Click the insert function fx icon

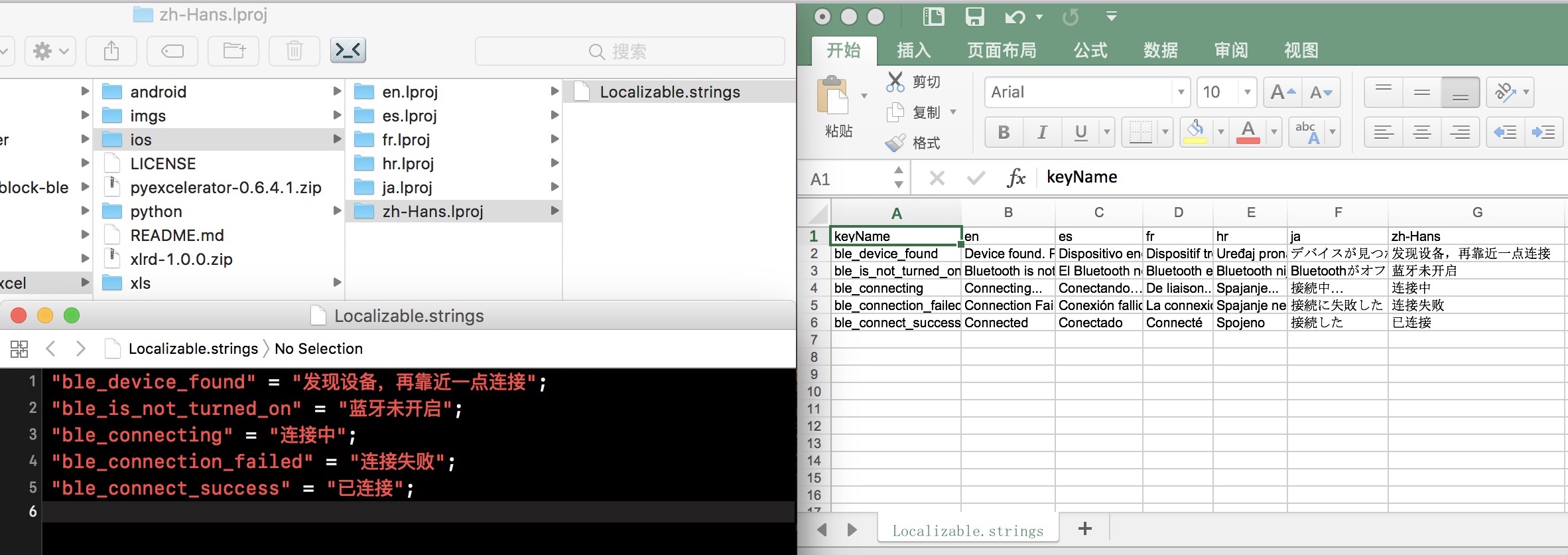pos(1015,178)
